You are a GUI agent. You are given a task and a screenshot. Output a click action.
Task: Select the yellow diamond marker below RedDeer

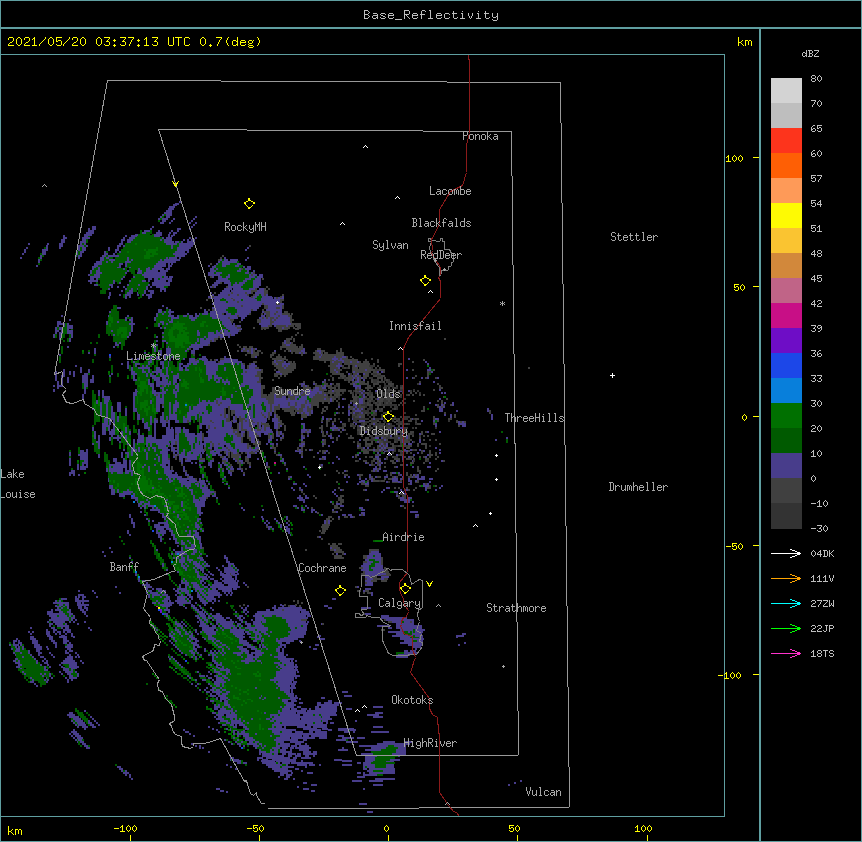pos(426,281)
